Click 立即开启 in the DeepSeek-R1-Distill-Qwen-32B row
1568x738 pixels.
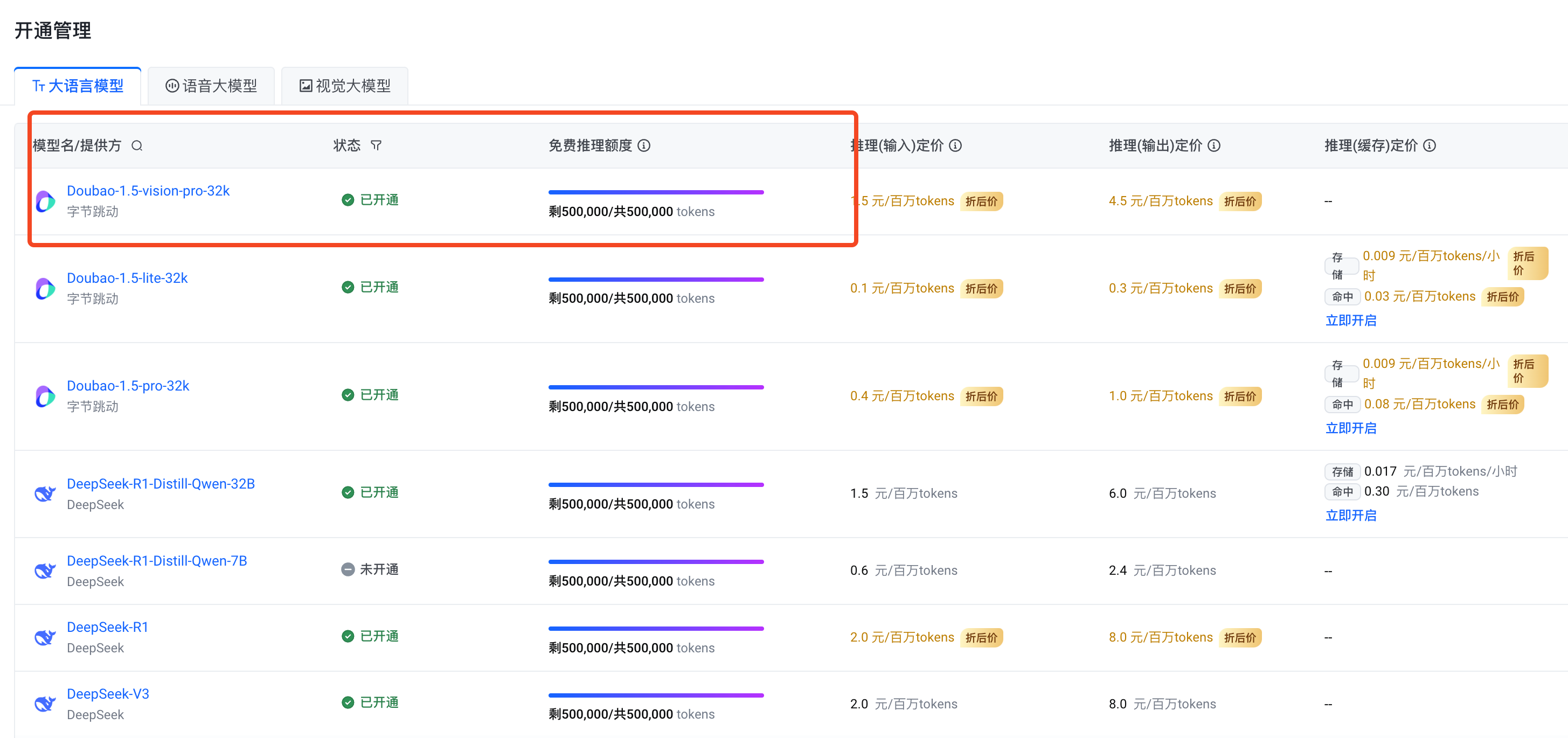1351,516
